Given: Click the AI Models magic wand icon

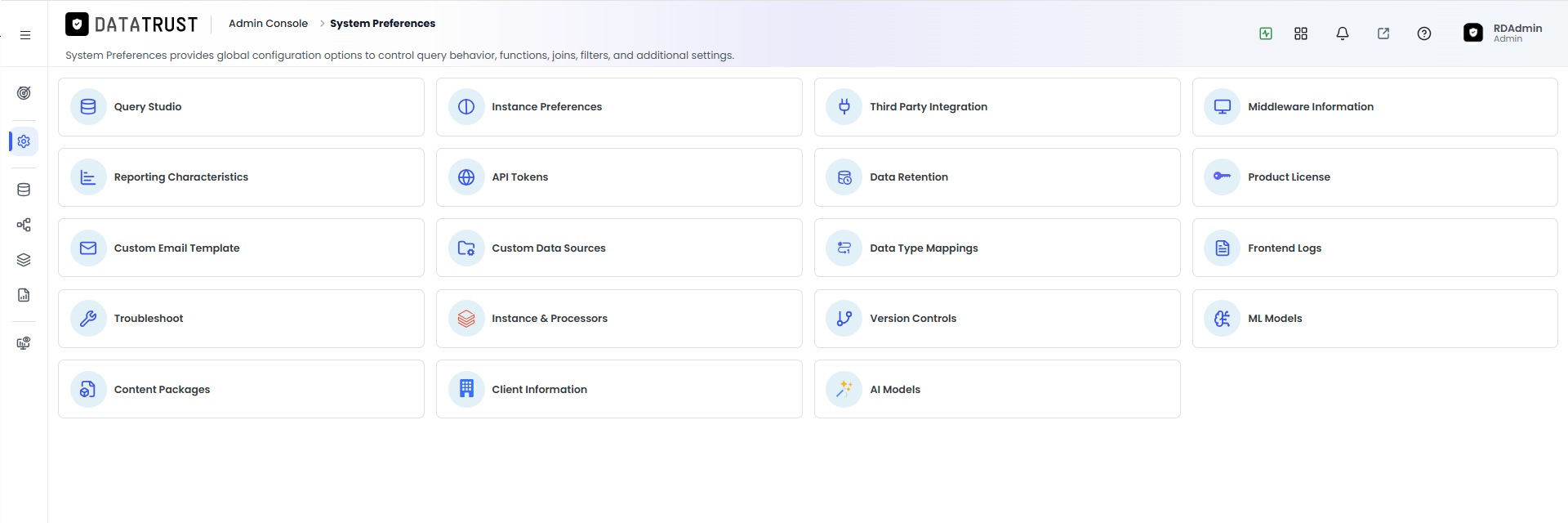Looking at the screenshot, I should [844, 390].
